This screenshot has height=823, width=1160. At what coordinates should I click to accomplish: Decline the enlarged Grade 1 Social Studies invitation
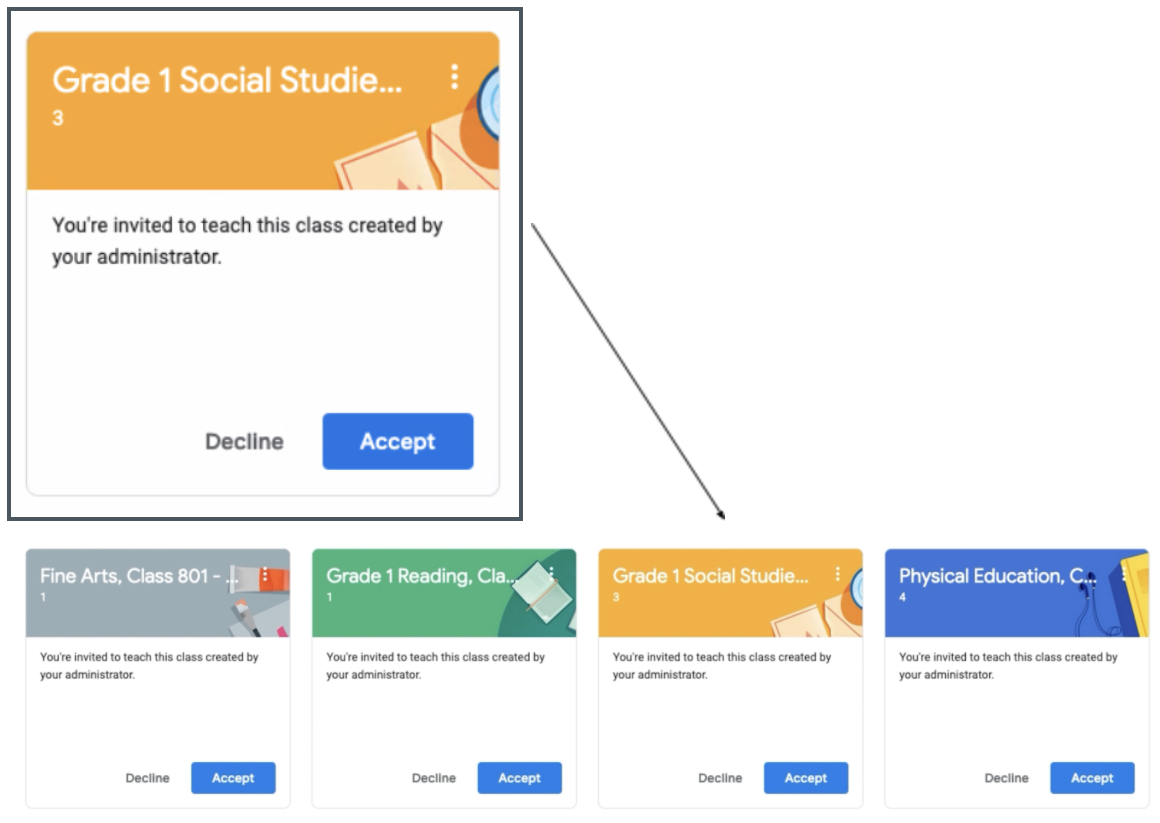coord(245,441)
